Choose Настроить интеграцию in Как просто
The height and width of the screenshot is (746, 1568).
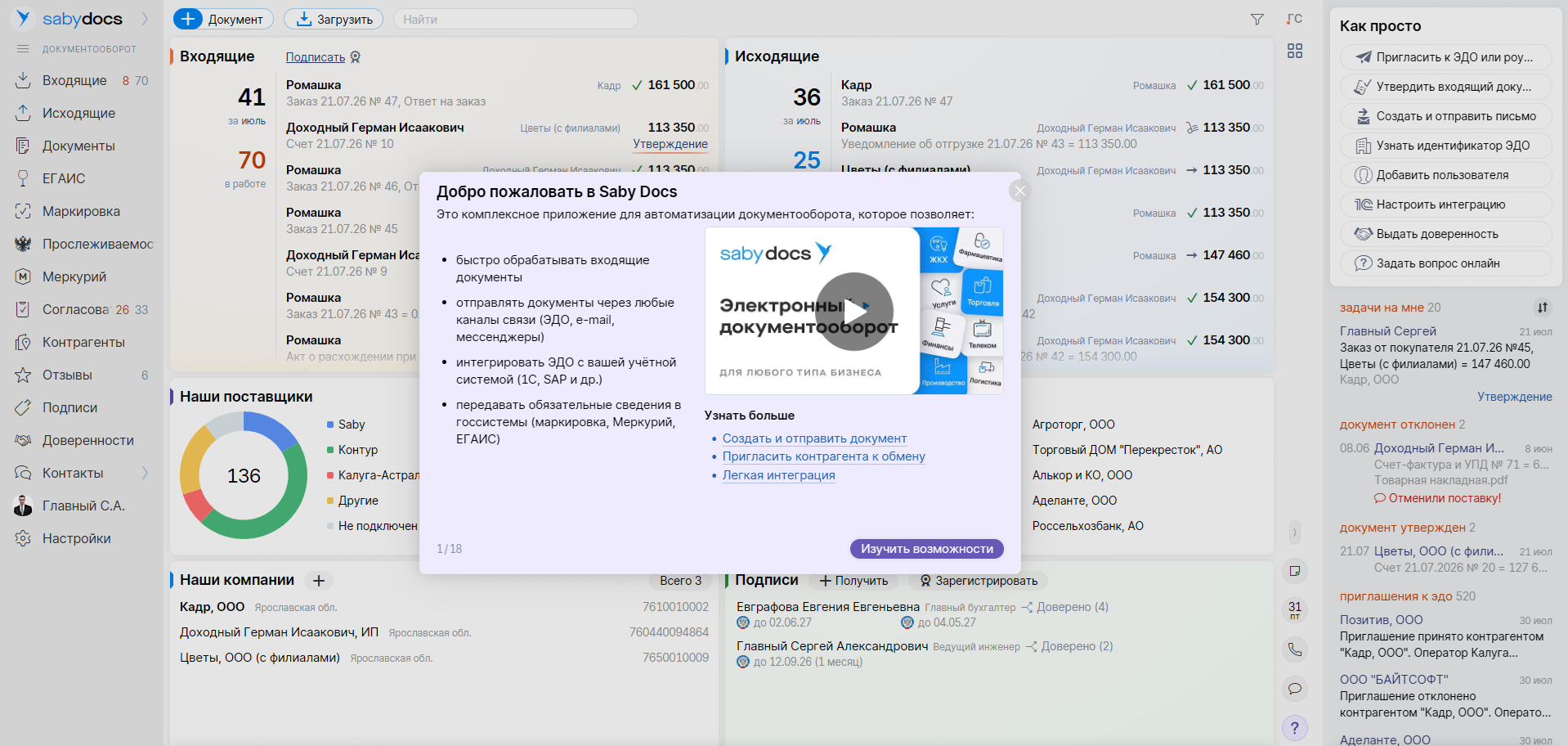(x=1446, y=204)
